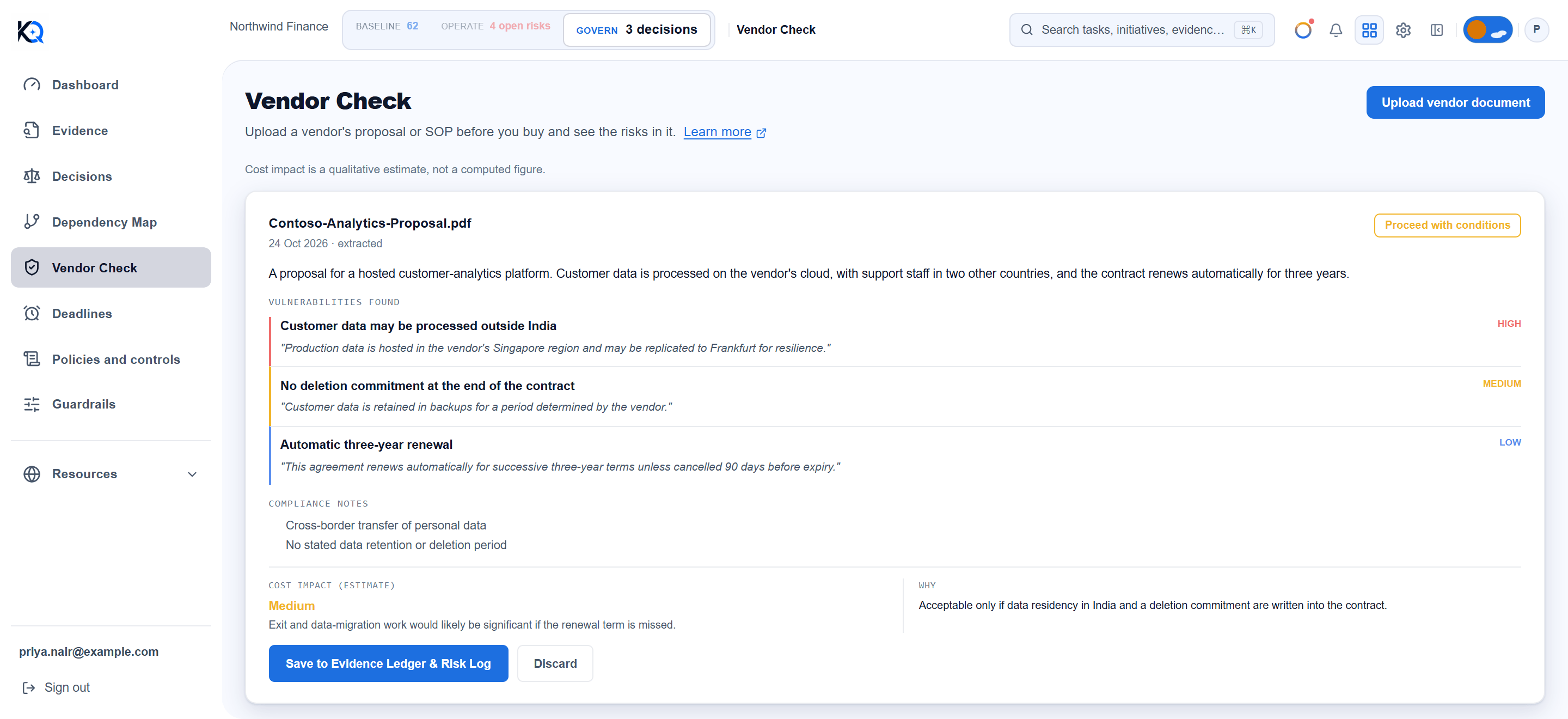Open the gradient ring assistant icon
This screenshot has width=1568, height=719.
1303,29
